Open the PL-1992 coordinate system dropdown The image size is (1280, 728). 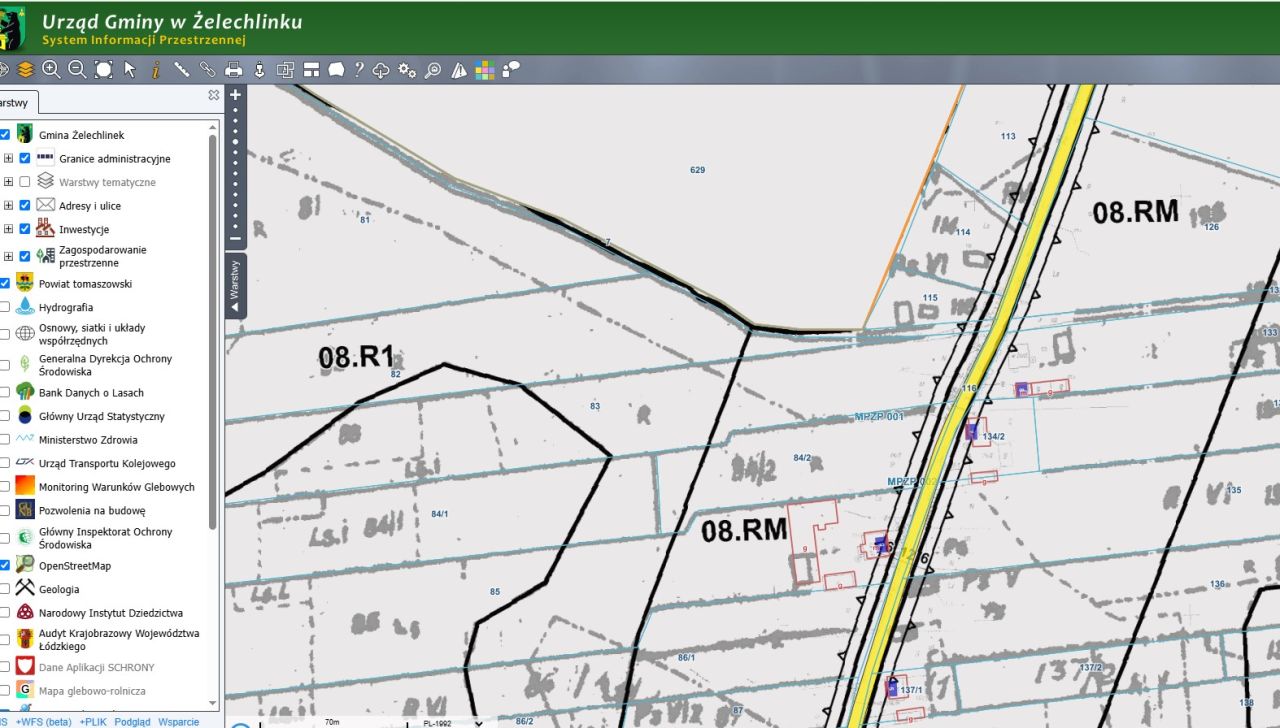(x=451, y=722)
